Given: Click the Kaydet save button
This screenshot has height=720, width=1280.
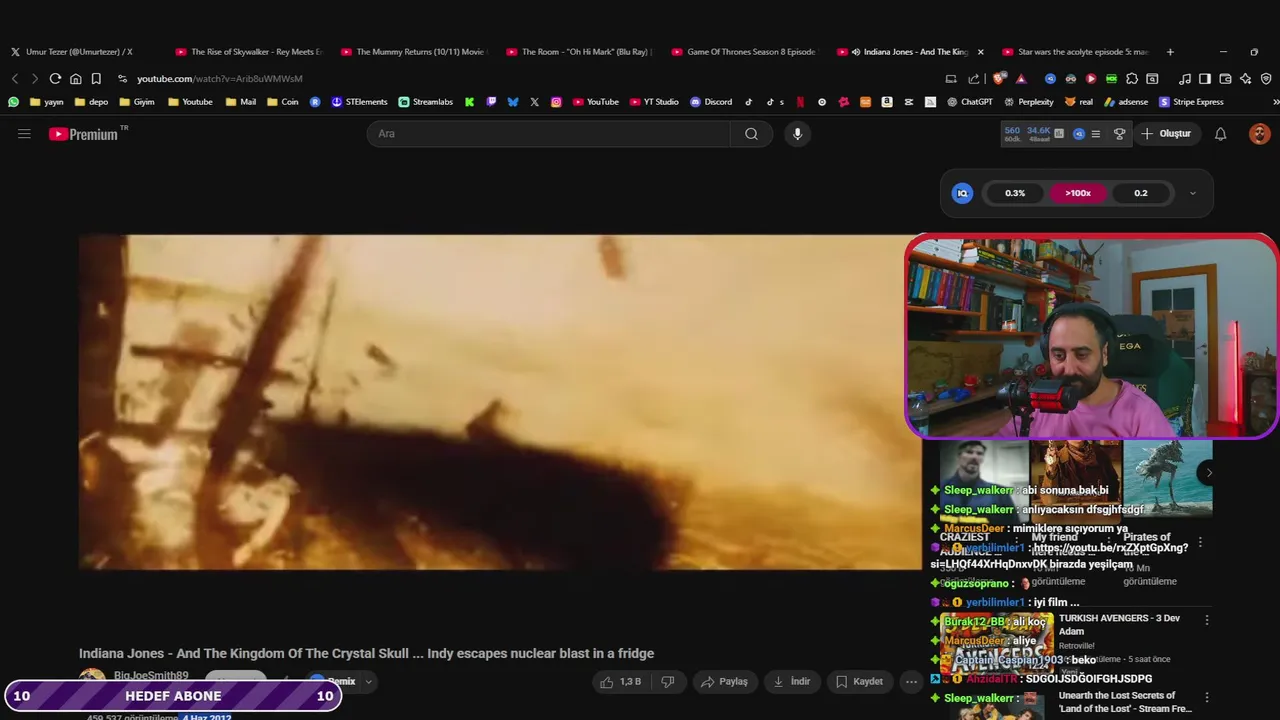Looking at the screenshot, I should pyautogui.click(x=859, y=681).
